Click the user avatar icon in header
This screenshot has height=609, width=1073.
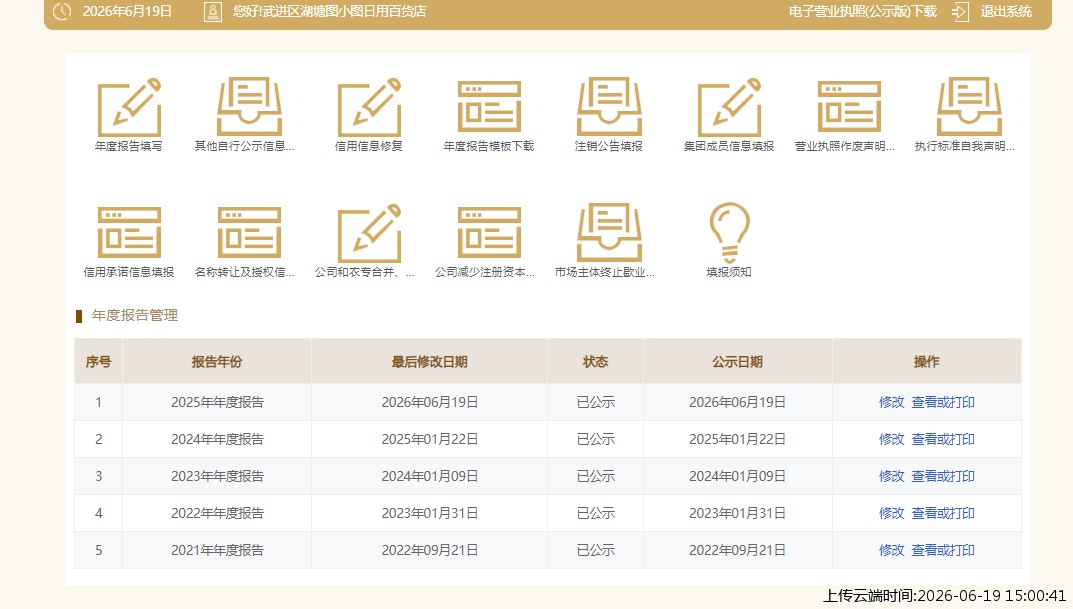click(x=213, y=11)
